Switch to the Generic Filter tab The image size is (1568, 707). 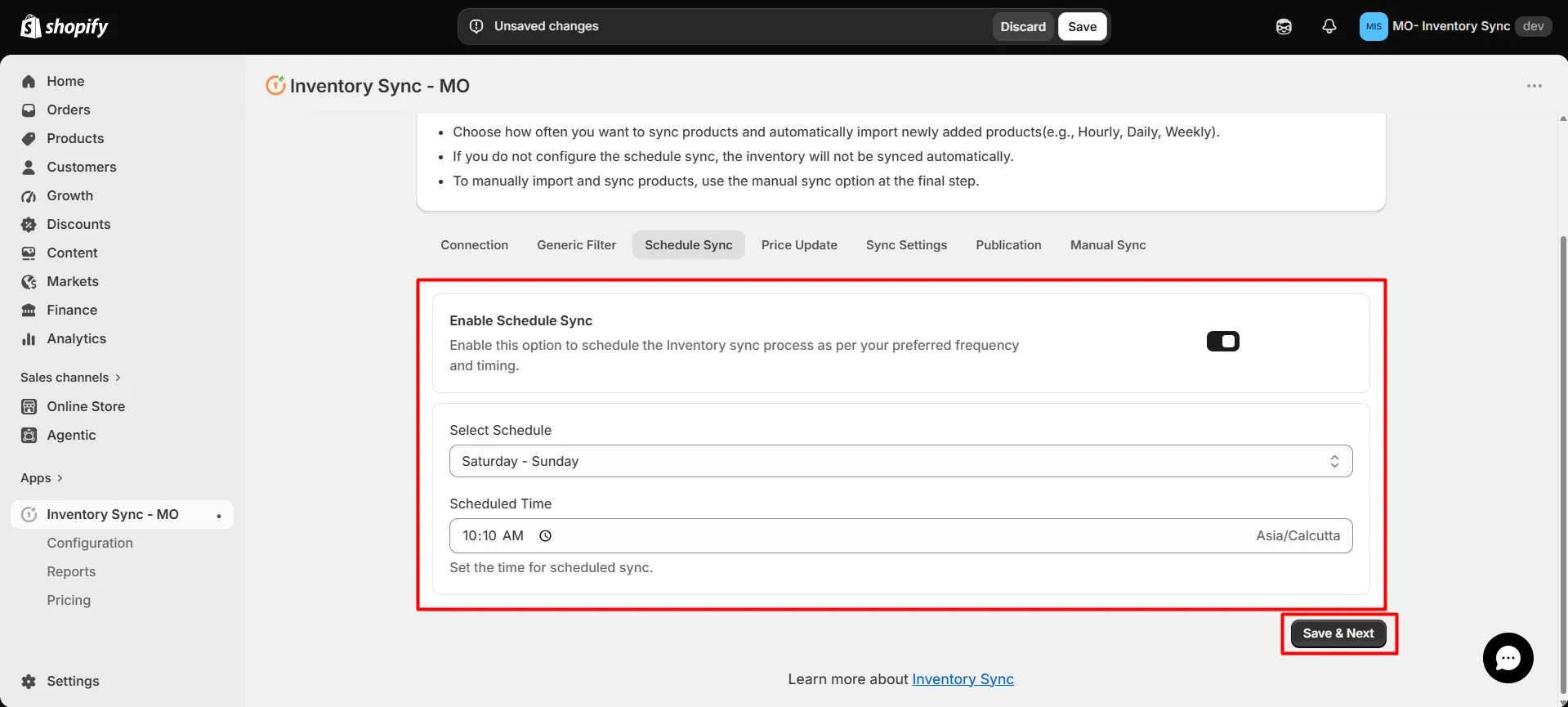(x=576, y=245)
